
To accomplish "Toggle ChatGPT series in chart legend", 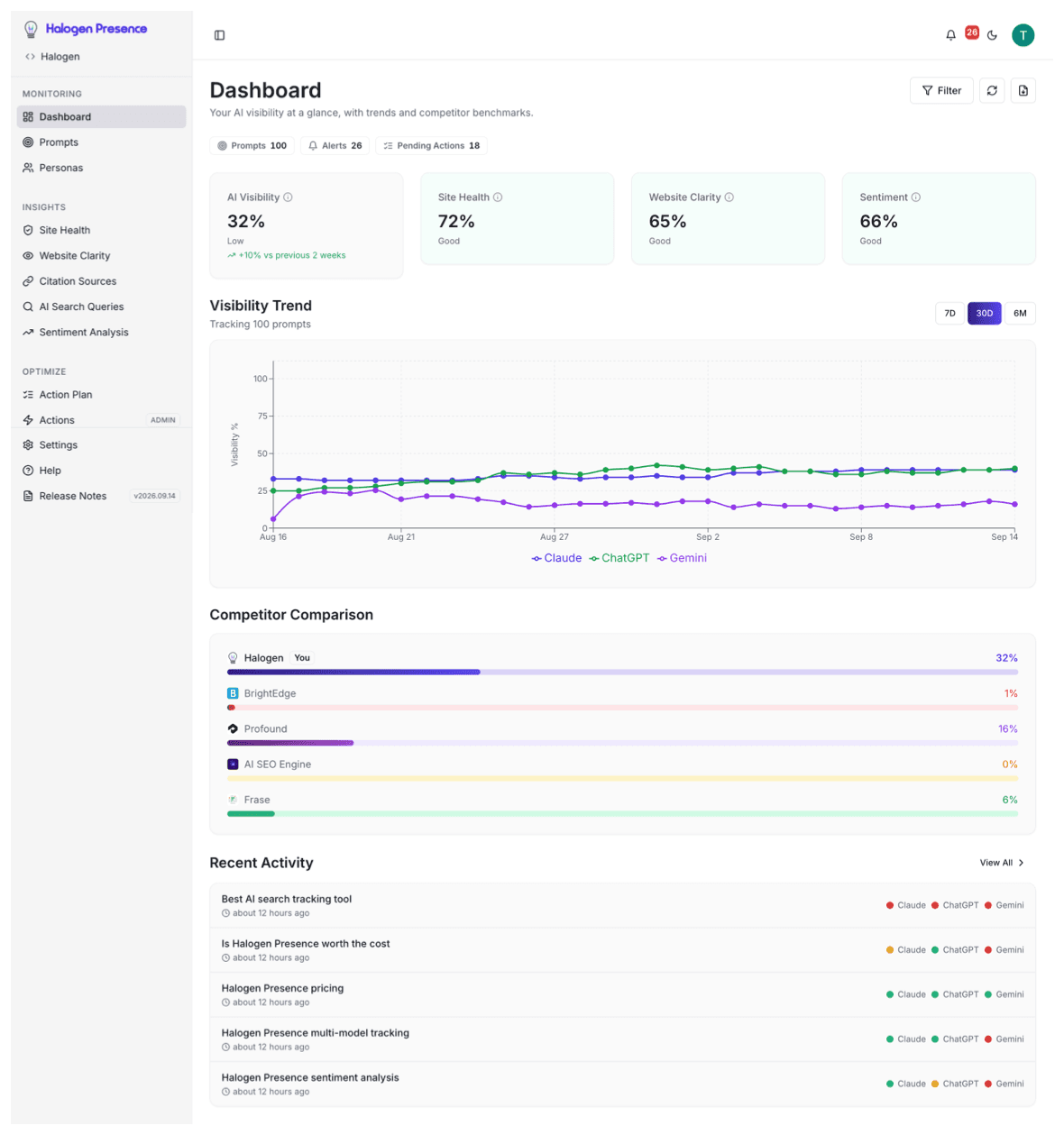I will pyautogui.click(x=619, y=558).
